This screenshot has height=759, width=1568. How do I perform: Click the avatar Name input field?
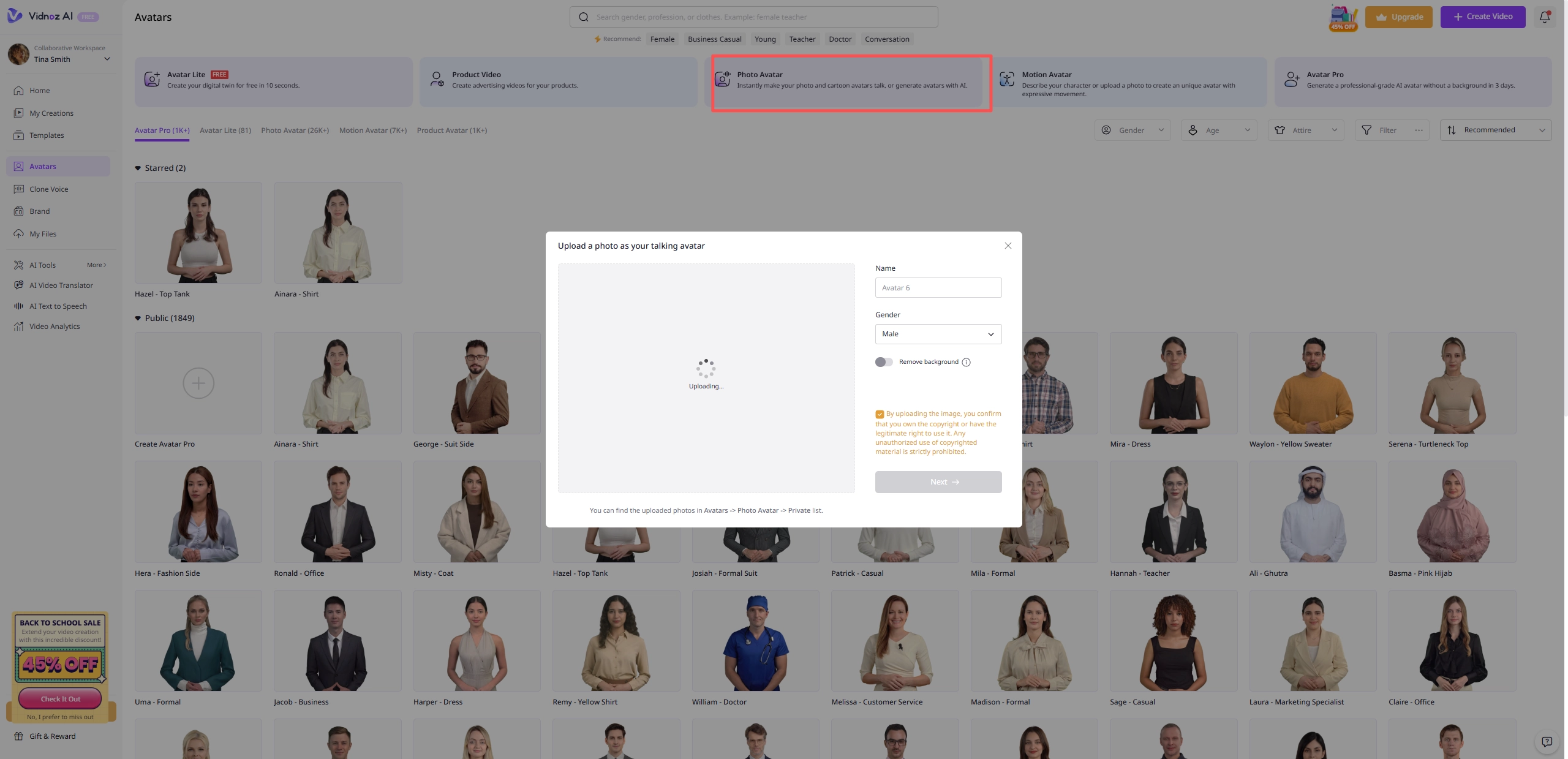[x=938, y=288]
